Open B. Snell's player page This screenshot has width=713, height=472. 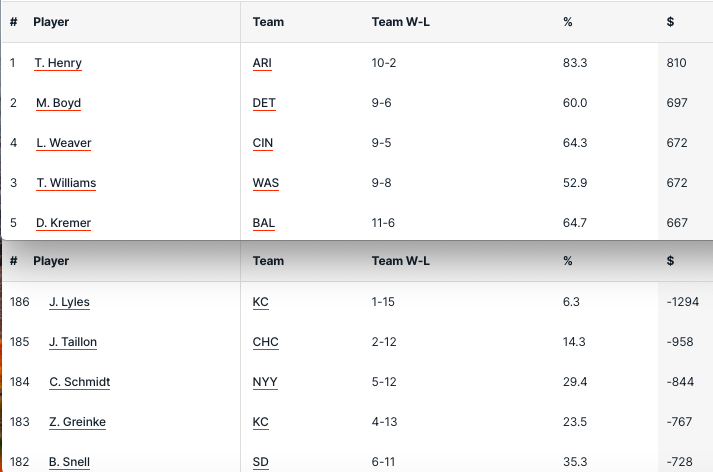[69, 462]
